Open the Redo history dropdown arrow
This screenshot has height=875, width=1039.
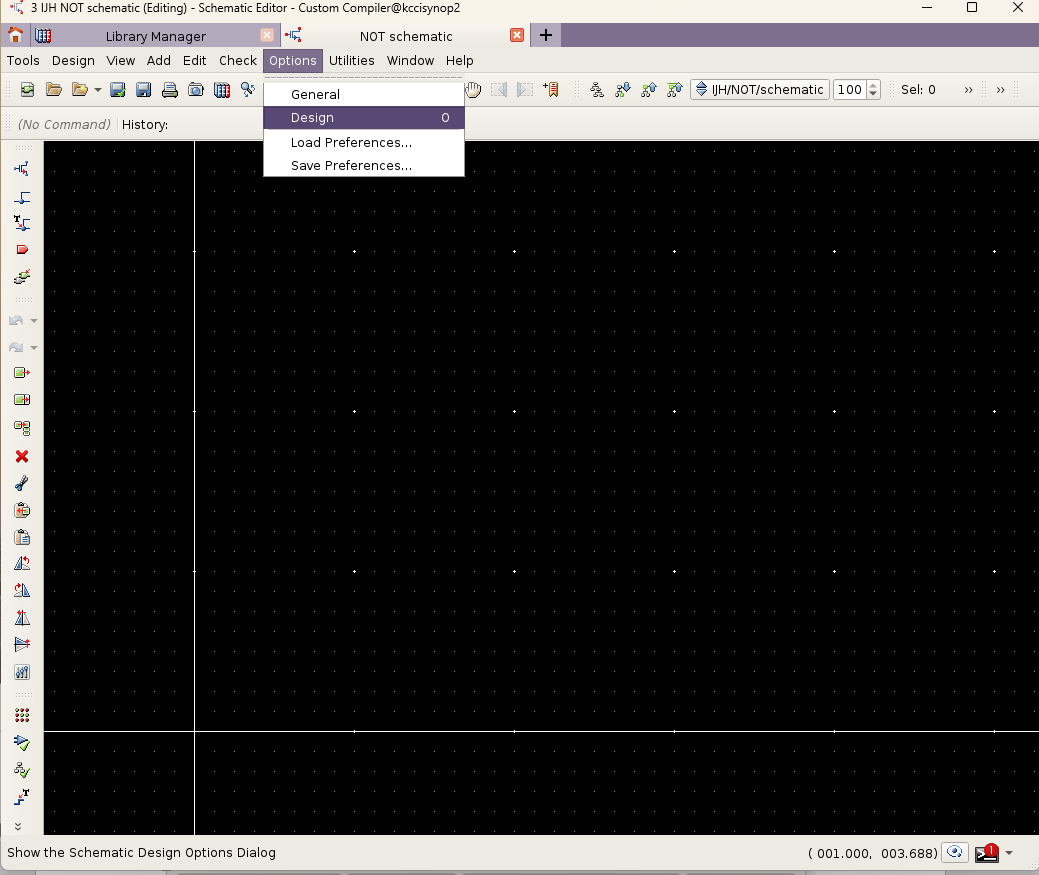[34, 348]
